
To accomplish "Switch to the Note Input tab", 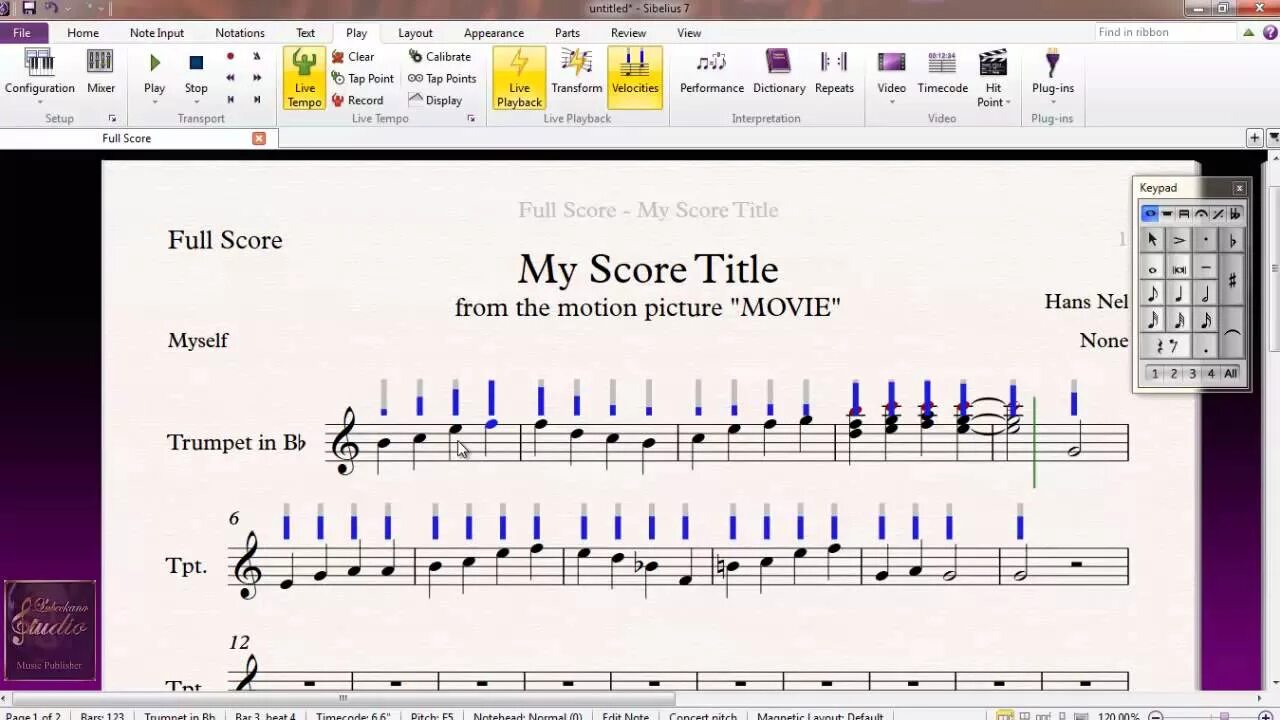I will pyautogui.click(x=157, y=33).
